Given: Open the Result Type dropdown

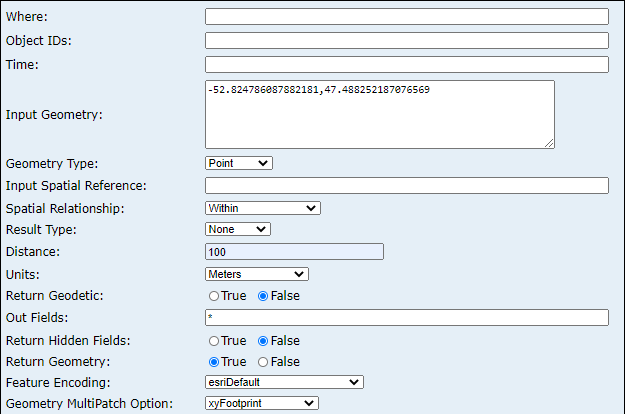Looking at the screenshot, I should tap(237, 229).
